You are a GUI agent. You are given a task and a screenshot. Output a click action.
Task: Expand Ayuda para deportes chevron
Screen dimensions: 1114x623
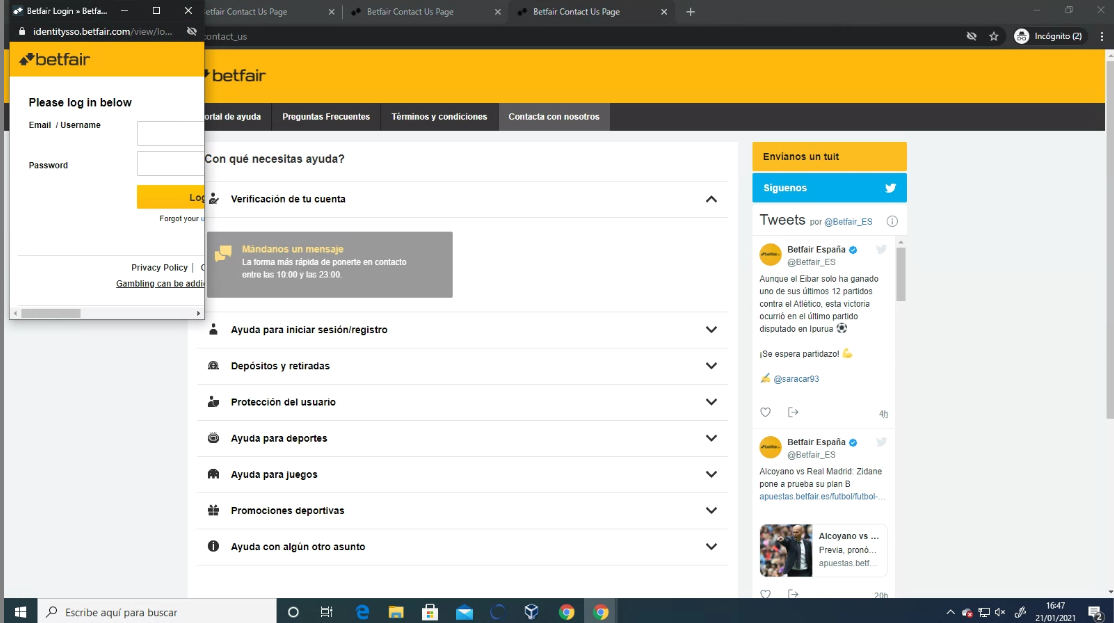[711, 438]
